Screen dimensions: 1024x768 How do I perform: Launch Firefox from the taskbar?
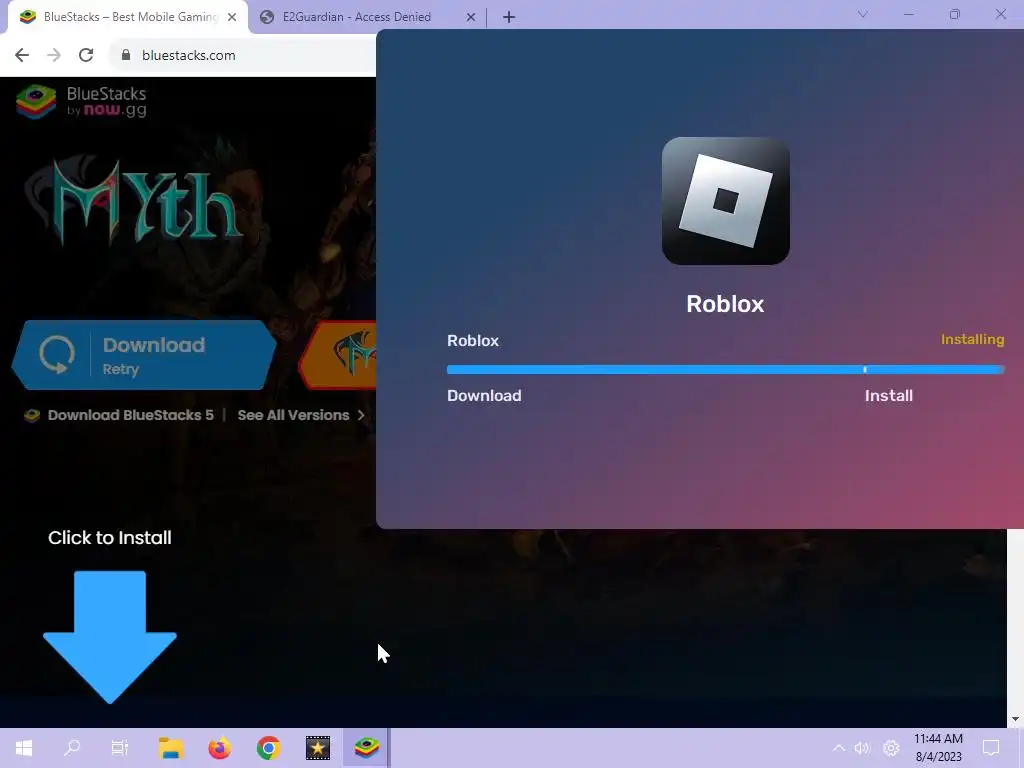point(219,748)
